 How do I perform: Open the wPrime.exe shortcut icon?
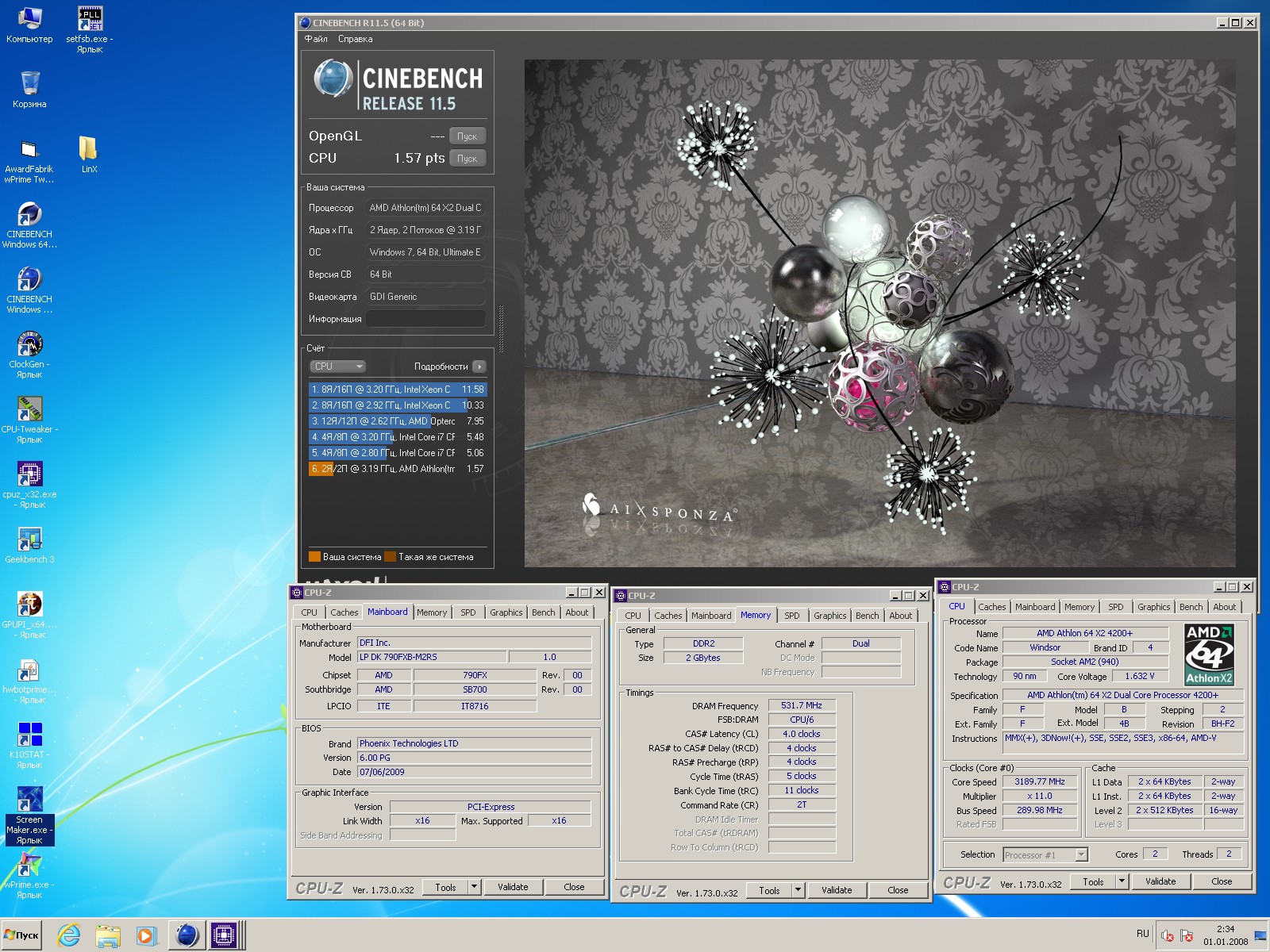tap(29, 876)
